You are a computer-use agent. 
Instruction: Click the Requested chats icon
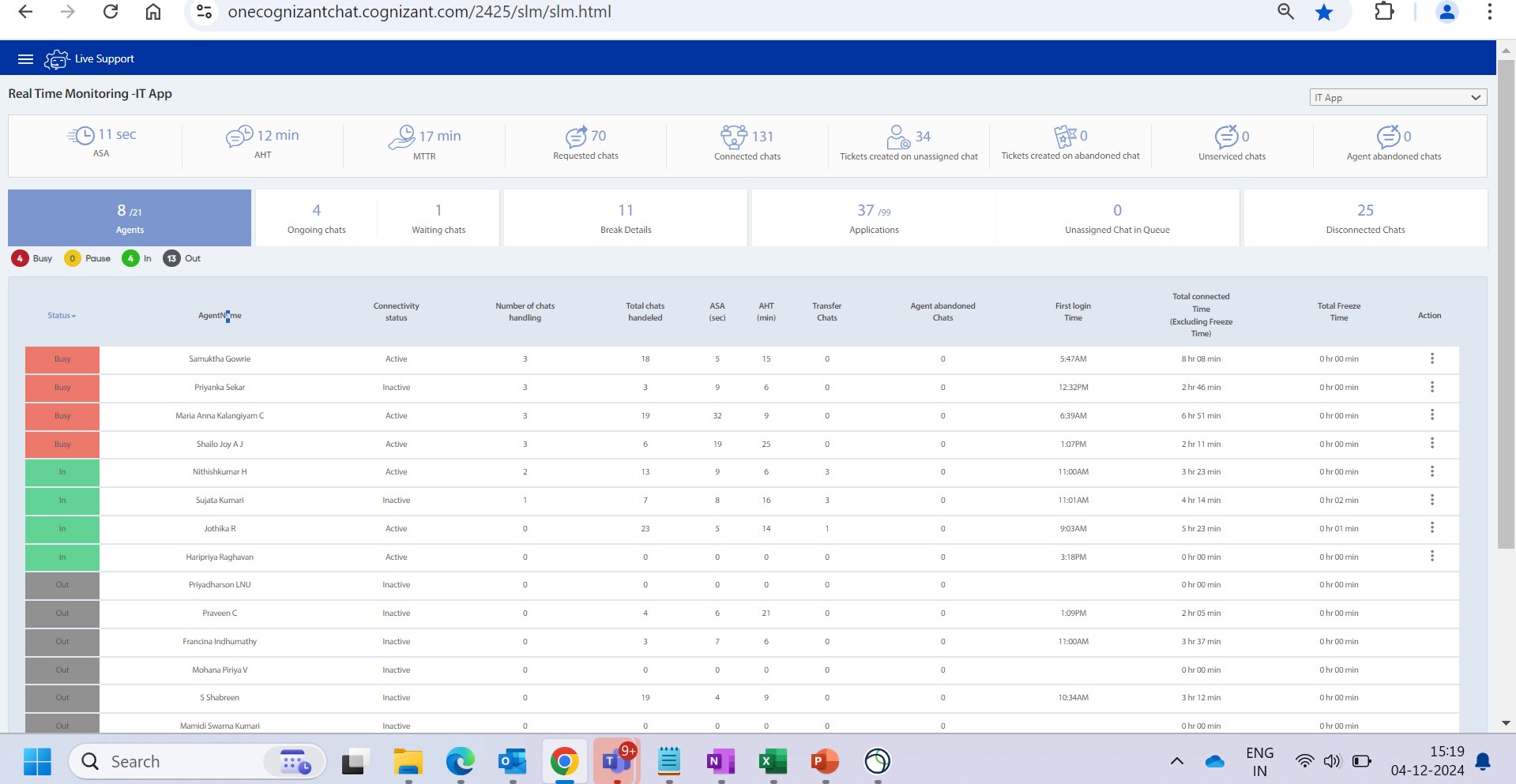point(576,137)
